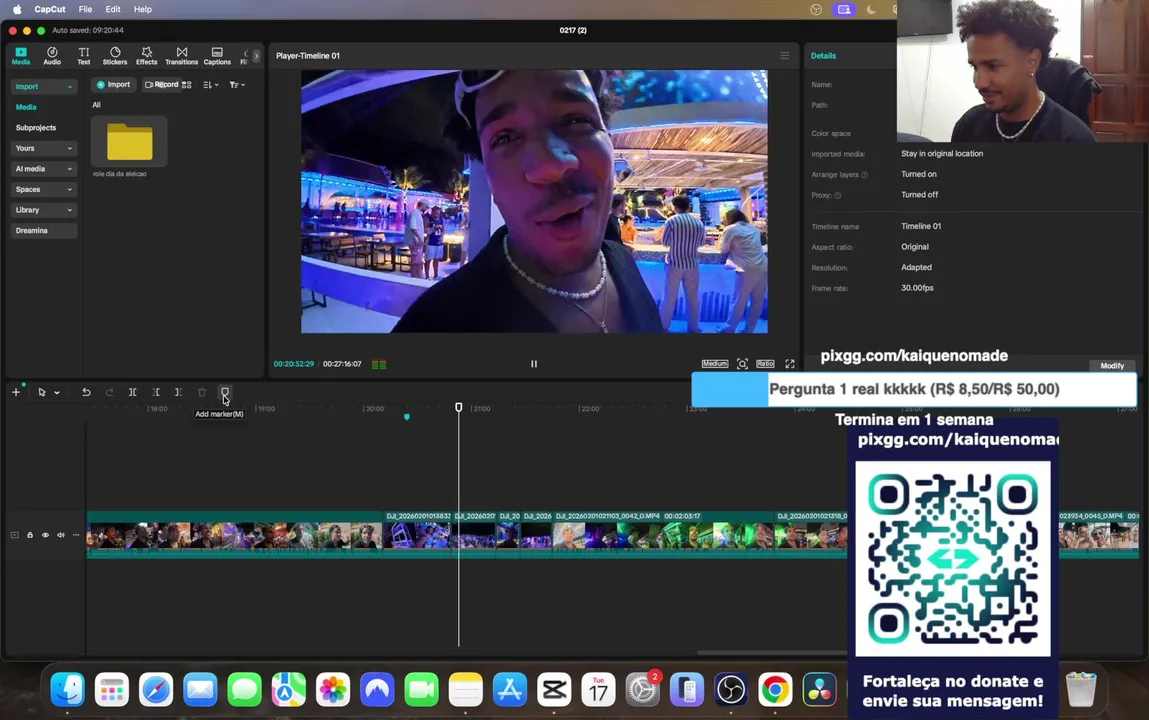This screenshot has width=1149, height=720.
Task: Choose the Select pointer tool
Action: (x=42, y=393)
